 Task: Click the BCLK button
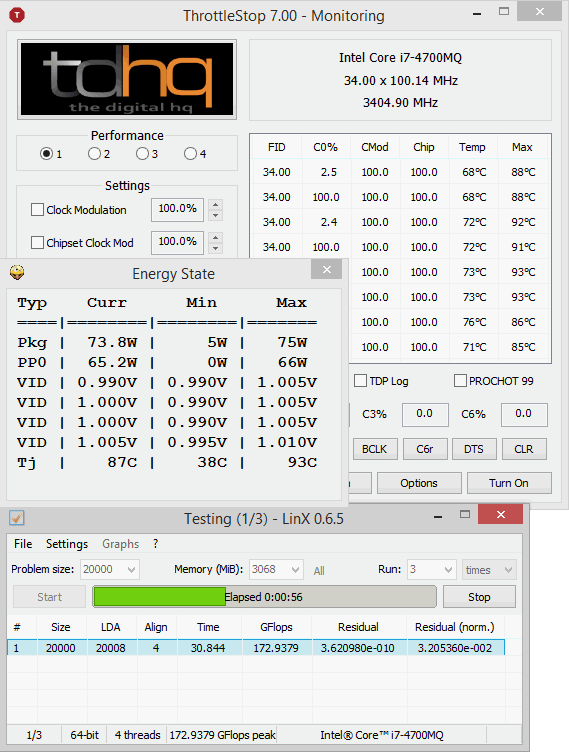point(375,449)
